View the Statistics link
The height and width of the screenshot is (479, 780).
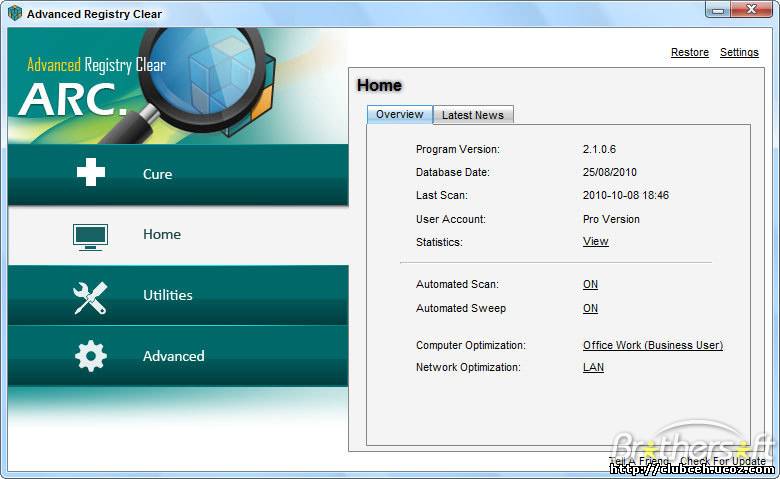595,241
